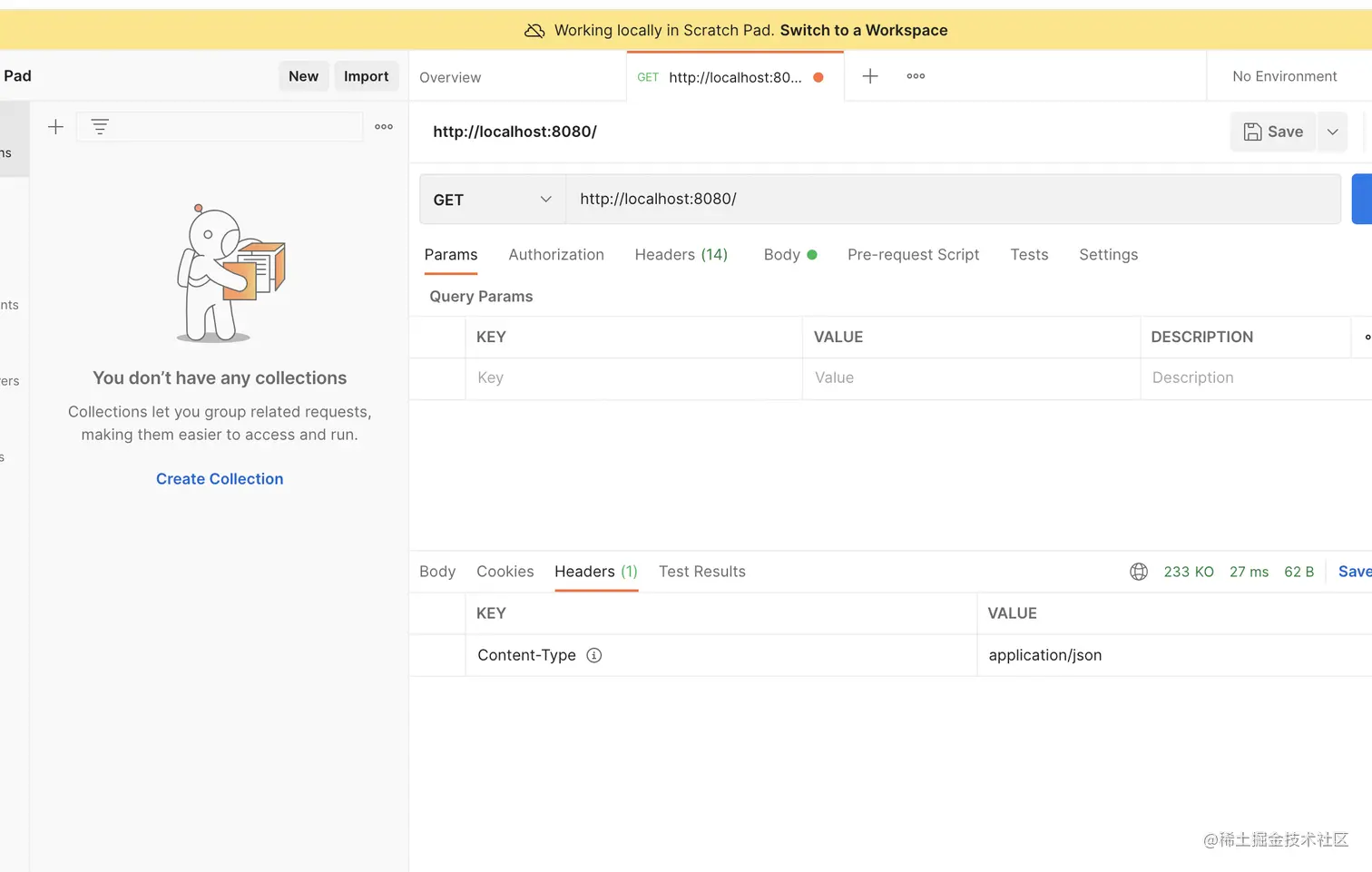Click the request URL input field
The height and width of the screenshot is (872, 1372).
(953, 200)
